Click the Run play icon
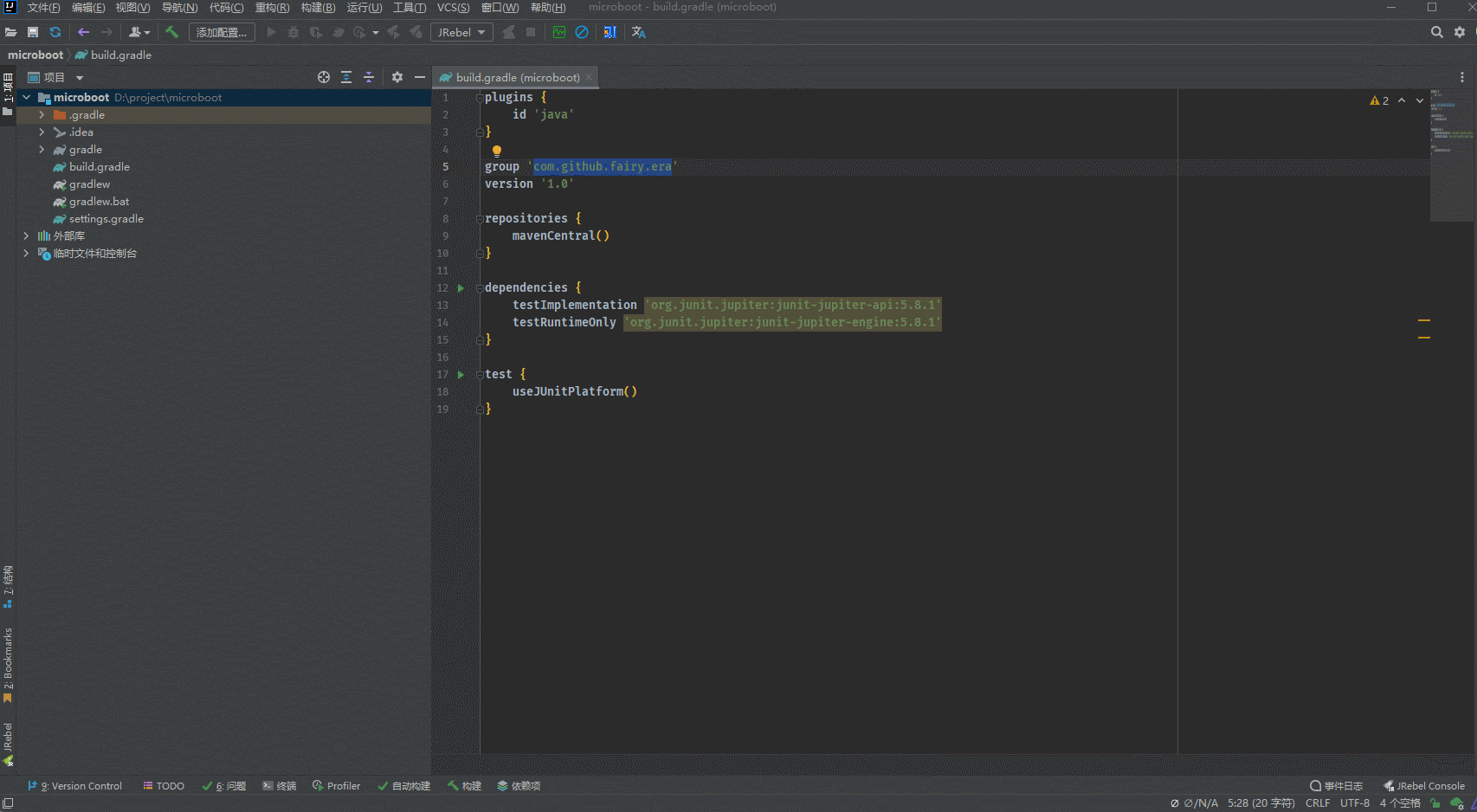Screen dimensions: 1477x812 tap(271, 32)
